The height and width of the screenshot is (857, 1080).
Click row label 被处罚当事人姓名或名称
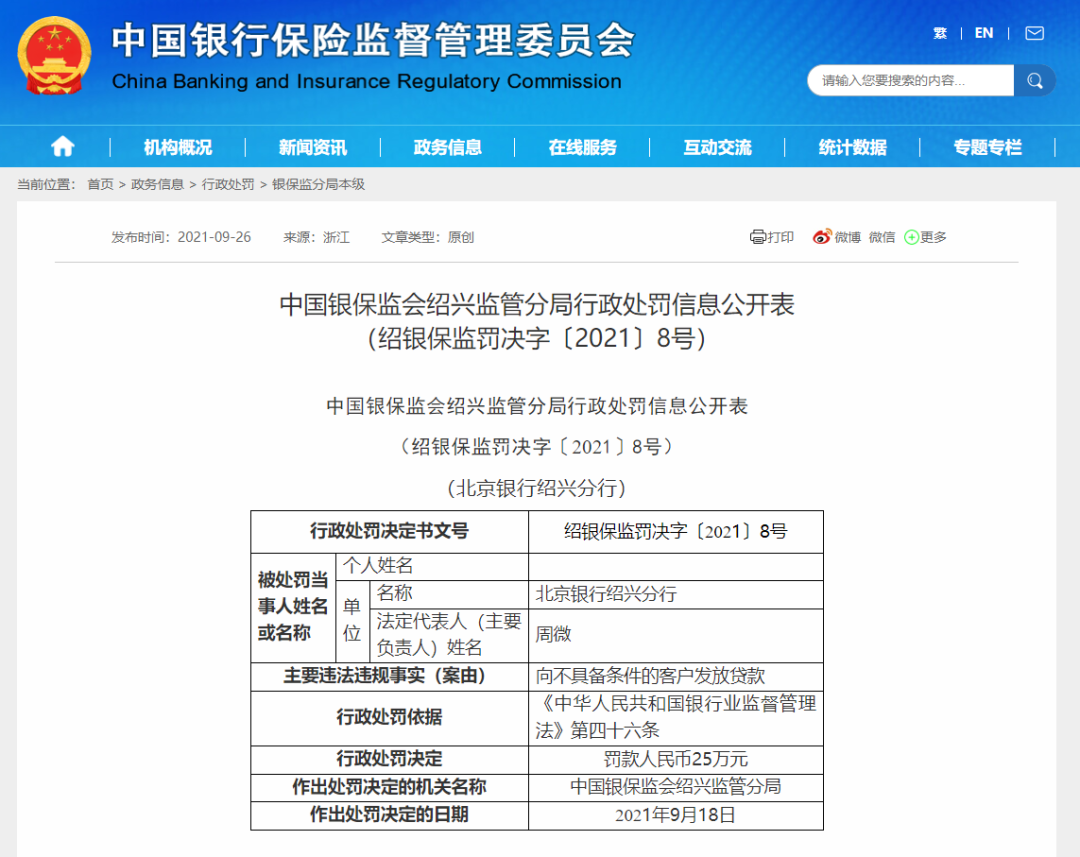[293, 607]
